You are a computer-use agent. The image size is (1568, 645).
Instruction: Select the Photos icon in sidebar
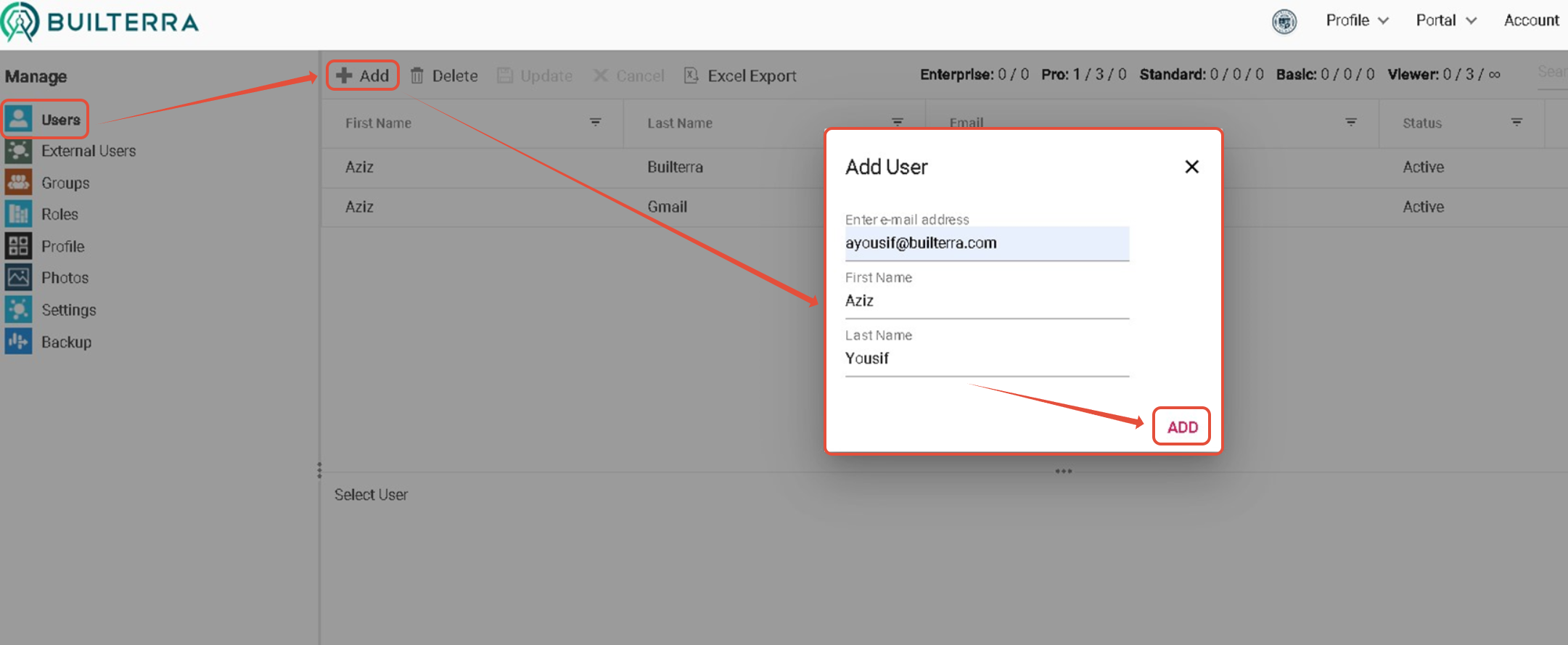coord(18,278)
